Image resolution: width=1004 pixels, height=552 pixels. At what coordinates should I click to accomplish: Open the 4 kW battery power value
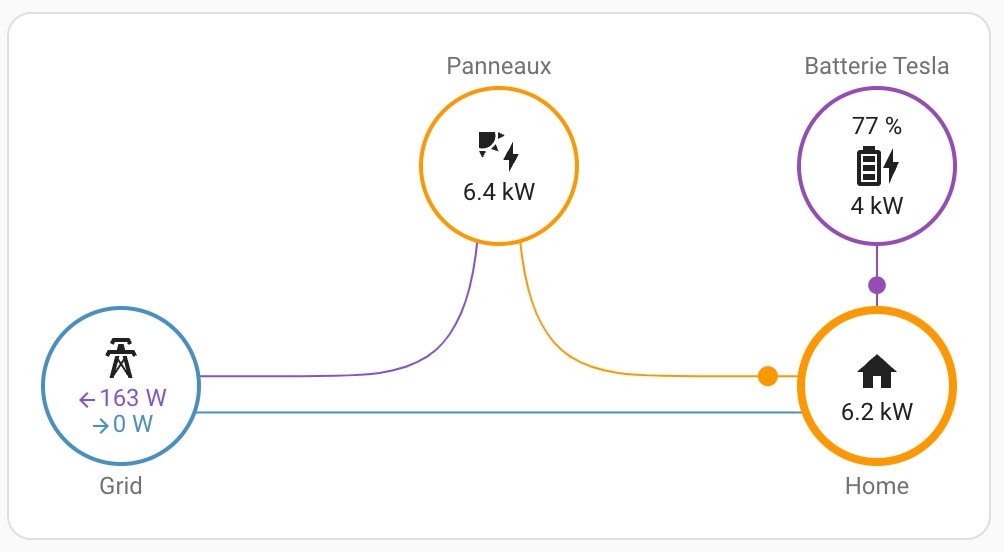click(877, 206)
